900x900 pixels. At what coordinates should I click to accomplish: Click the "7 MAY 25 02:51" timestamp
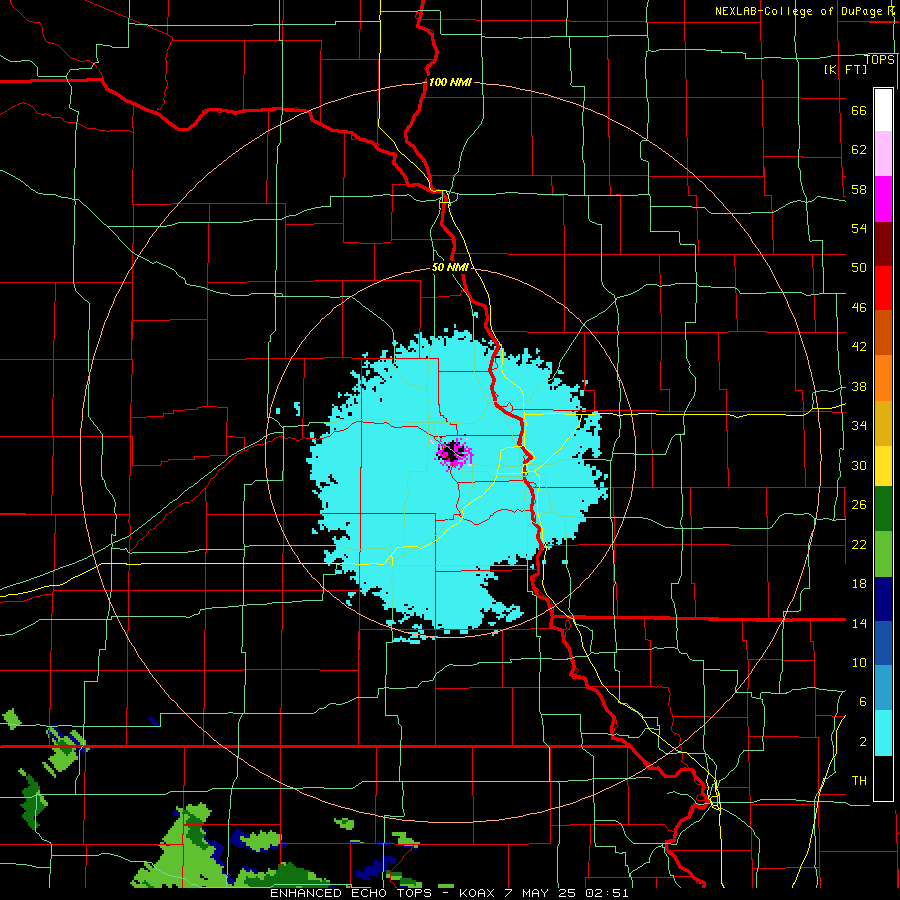pyautogui.click(x=567, y=893)
